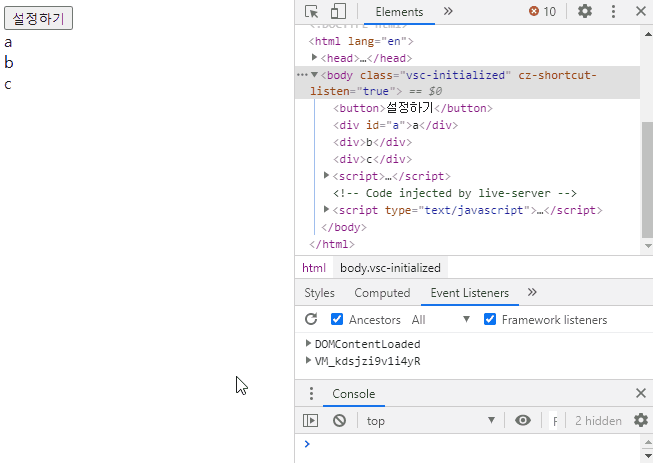Screen dimensions: 653x463
Task: Open the console drawer three-dot menu
Action: pyautogui.click(x=312, y=393)
